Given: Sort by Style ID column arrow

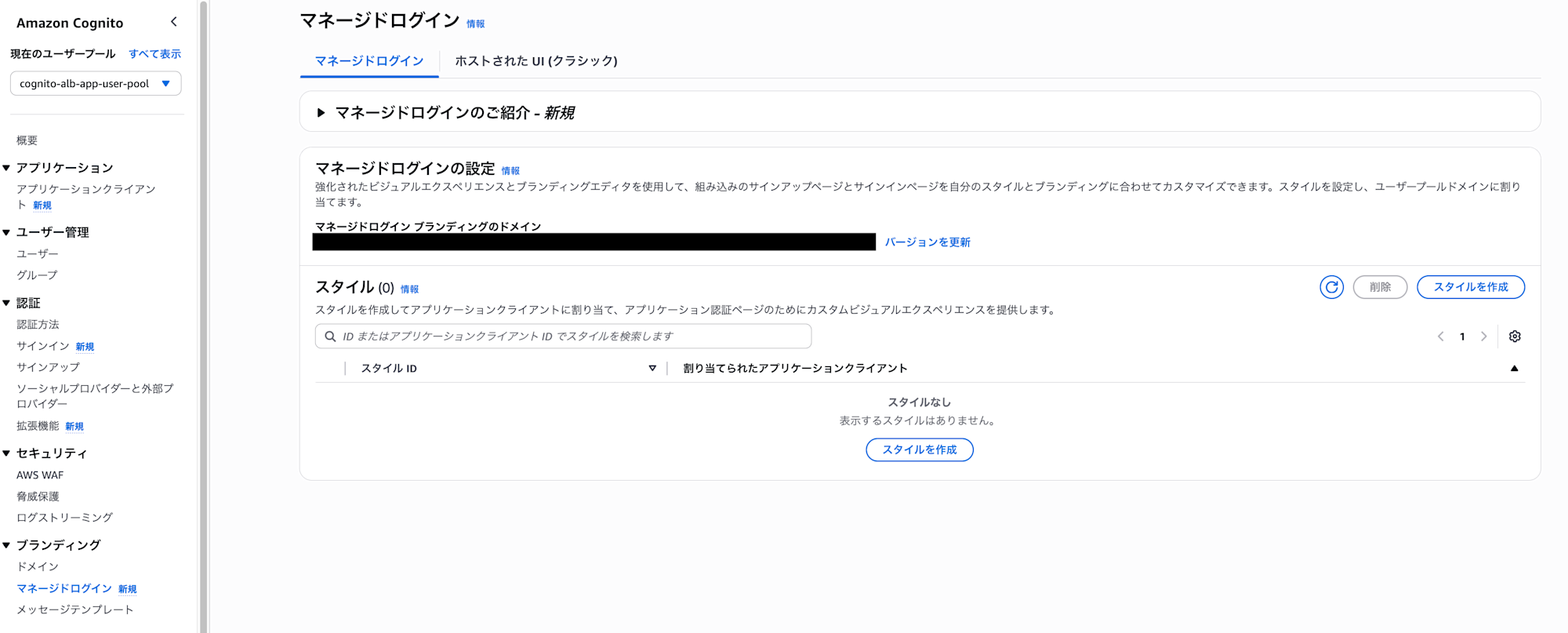Looking at the screenshot, I should click(652, 368).
